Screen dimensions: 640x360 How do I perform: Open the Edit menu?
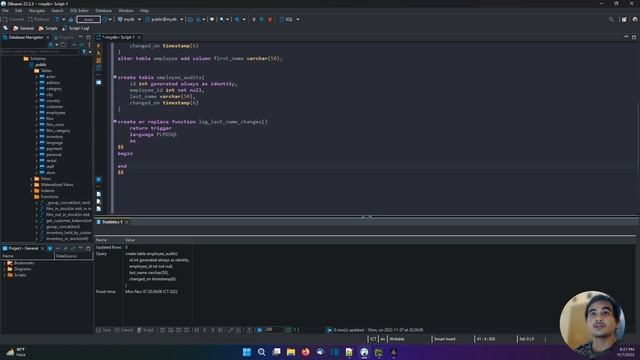18,11
